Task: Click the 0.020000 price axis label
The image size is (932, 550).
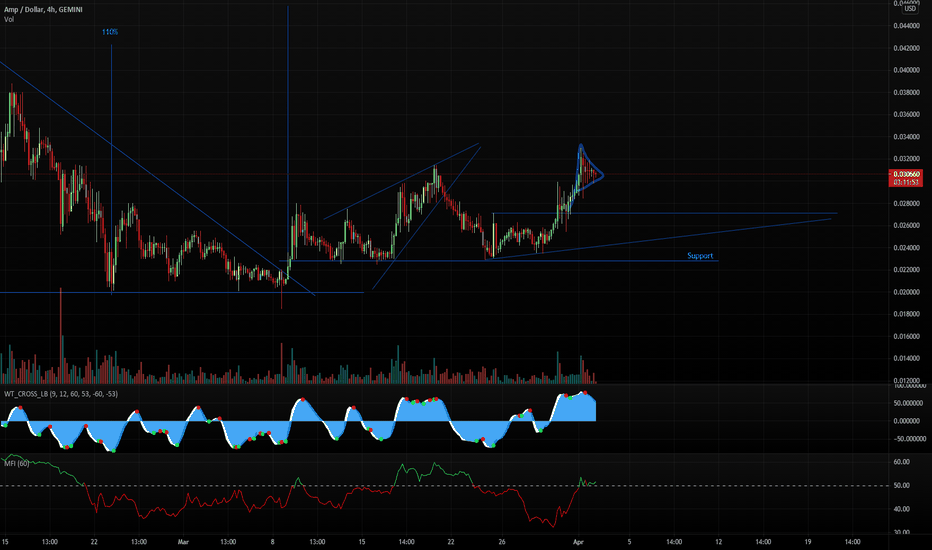Action: [x=906, y=292]
